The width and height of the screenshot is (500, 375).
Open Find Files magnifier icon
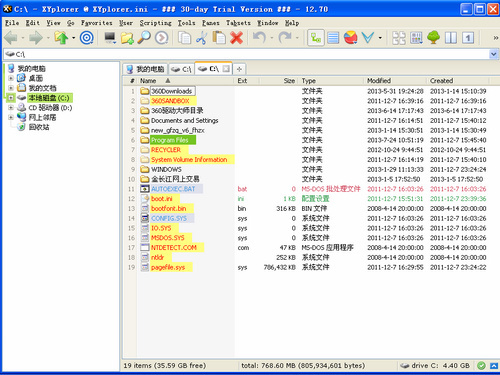(144, 38)
